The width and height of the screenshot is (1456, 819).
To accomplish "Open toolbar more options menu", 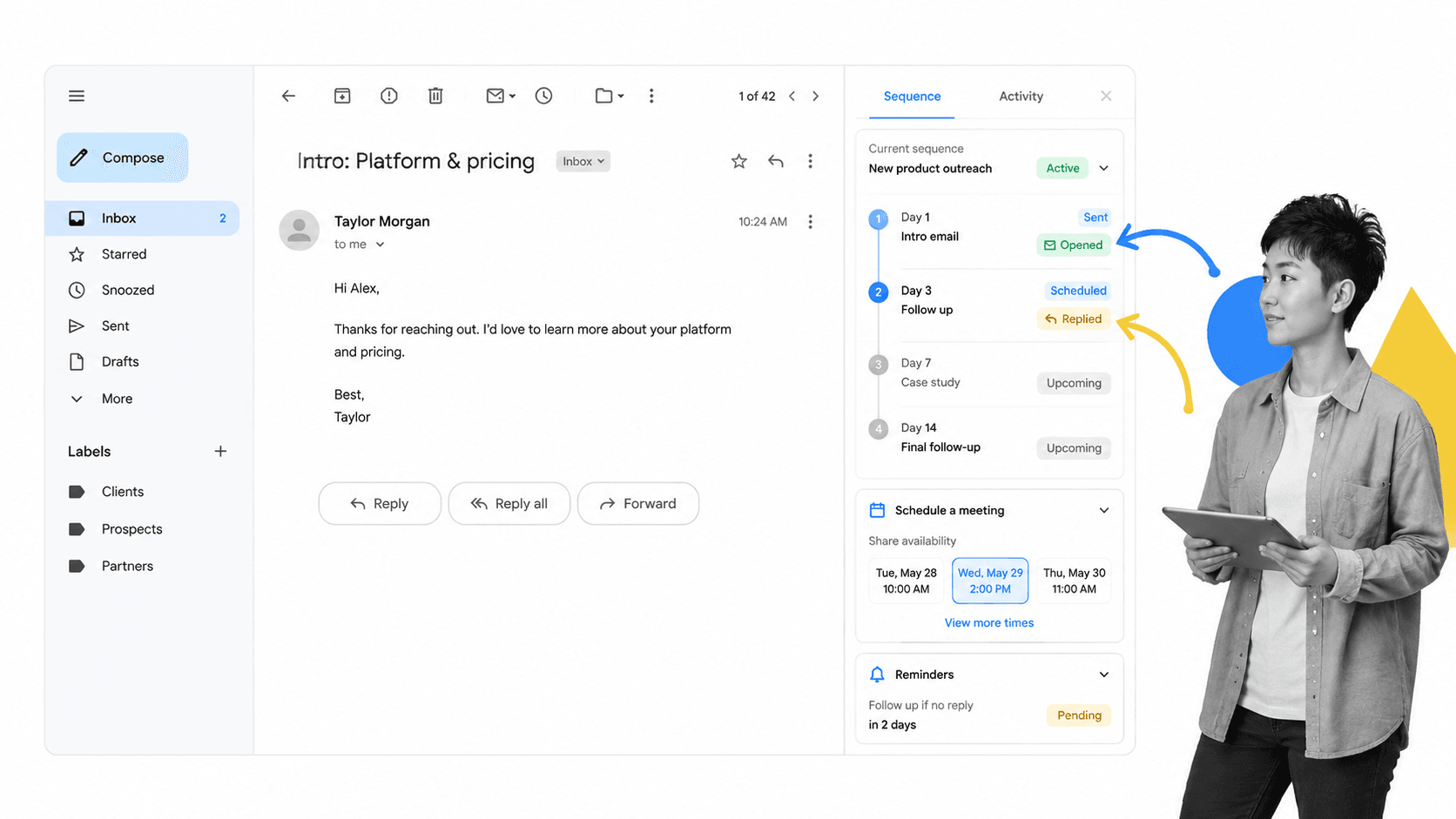I will 651,96.
